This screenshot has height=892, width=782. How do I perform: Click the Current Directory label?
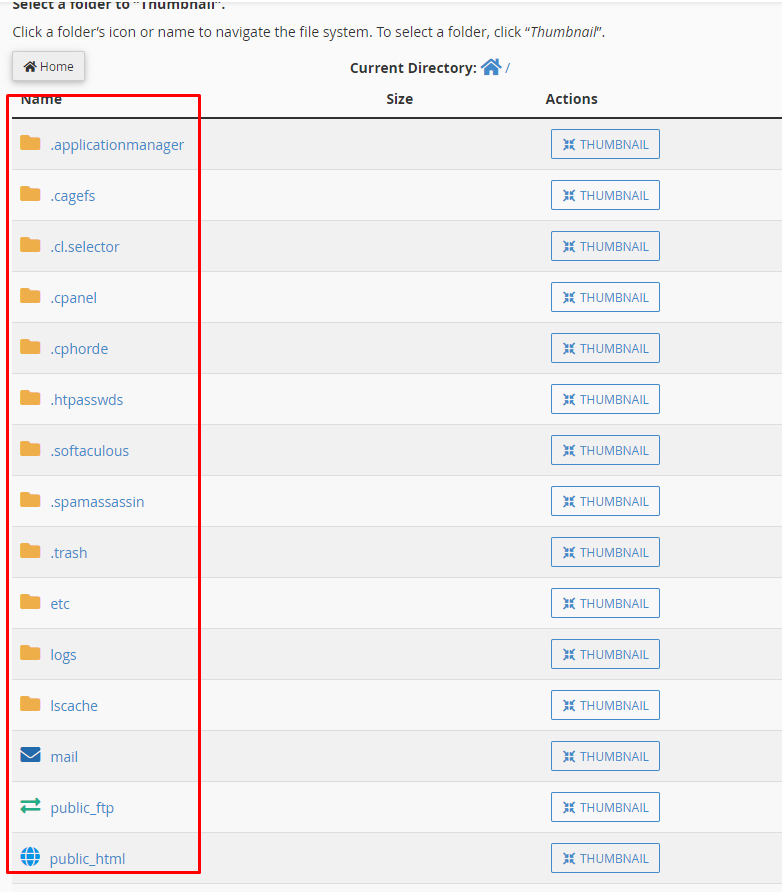tap(413, 68)
